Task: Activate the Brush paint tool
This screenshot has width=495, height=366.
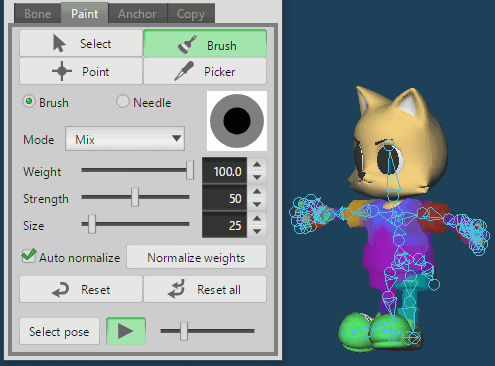Action: [205, 43]
